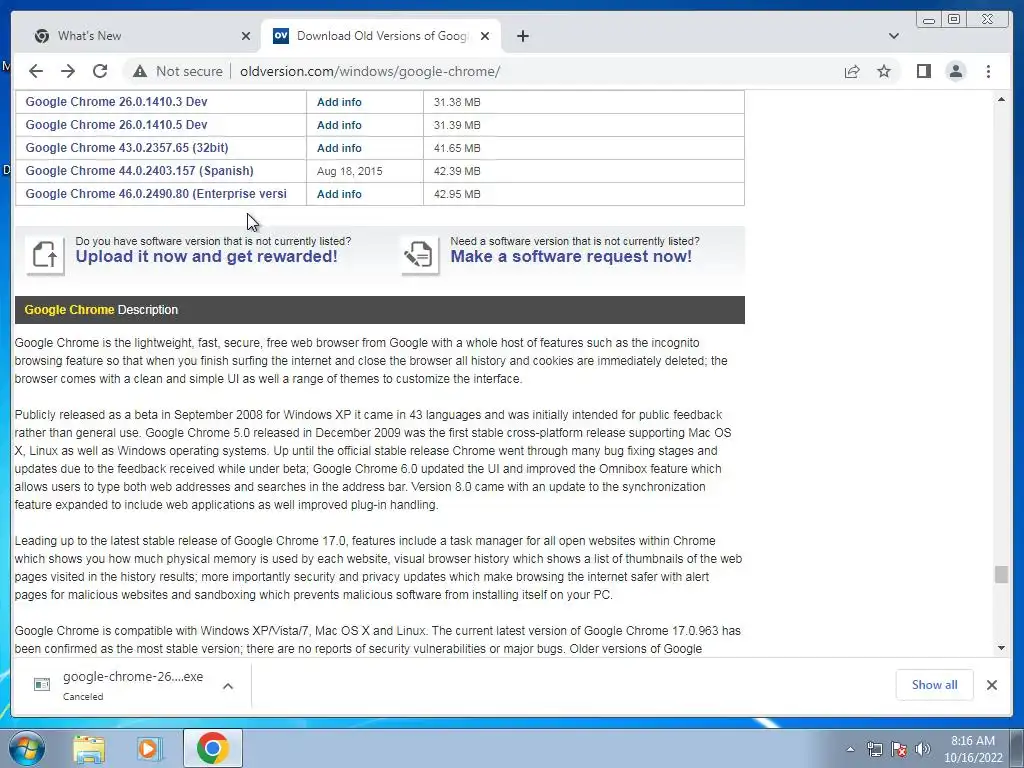Click Upload it now and get rewarded
This screenshot has height=768, width=1024.
click(x=206, y=256)
